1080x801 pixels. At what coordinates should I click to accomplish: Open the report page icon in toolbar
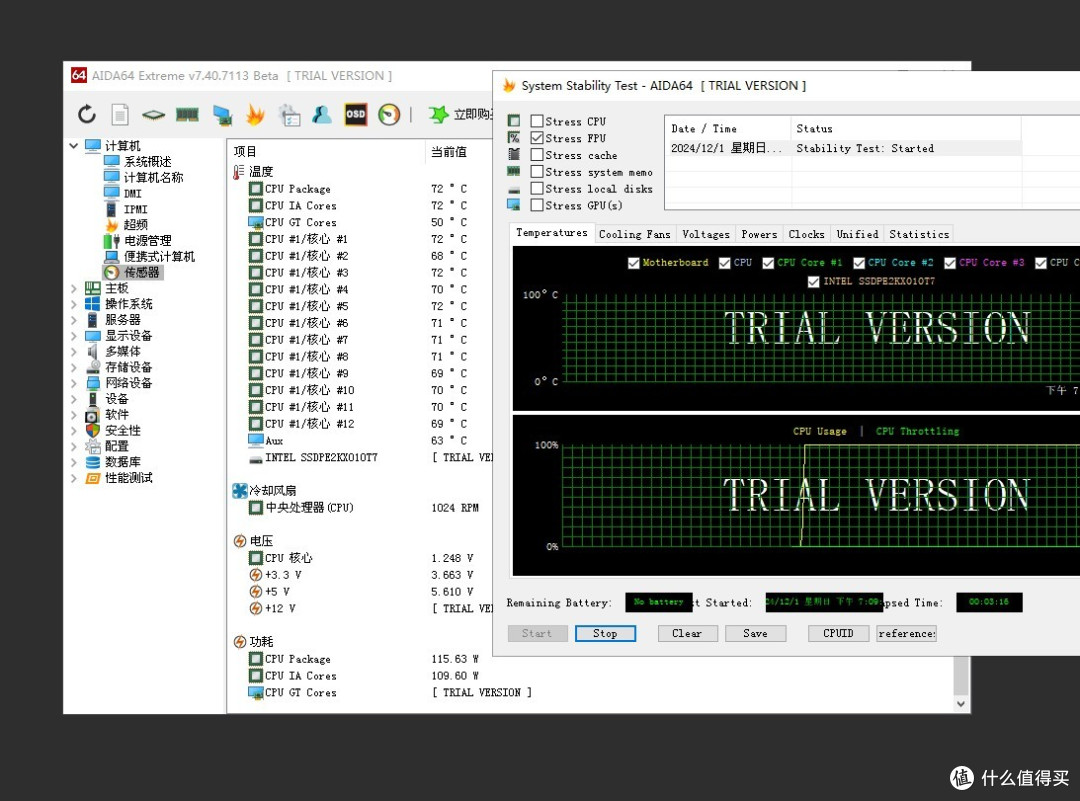[120, 114]
